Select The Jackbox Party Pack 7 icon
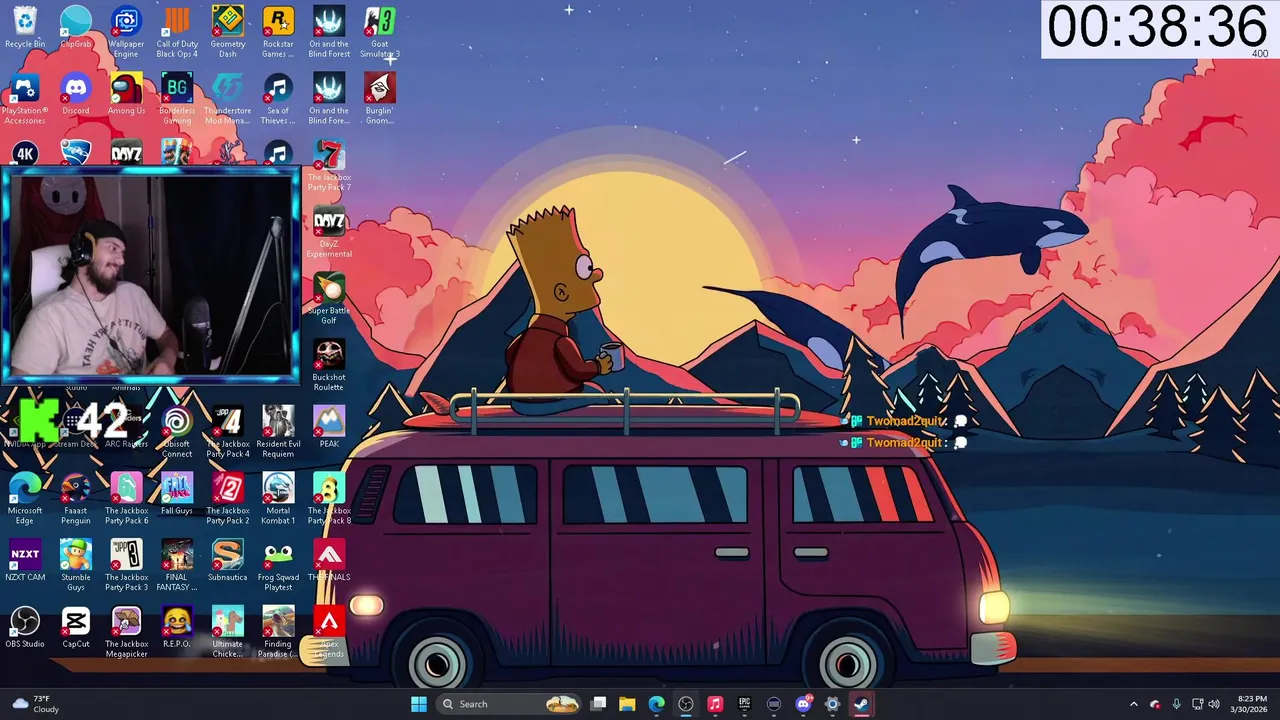The width and height of the screenshot is (1280, 720). coord(329,166)
